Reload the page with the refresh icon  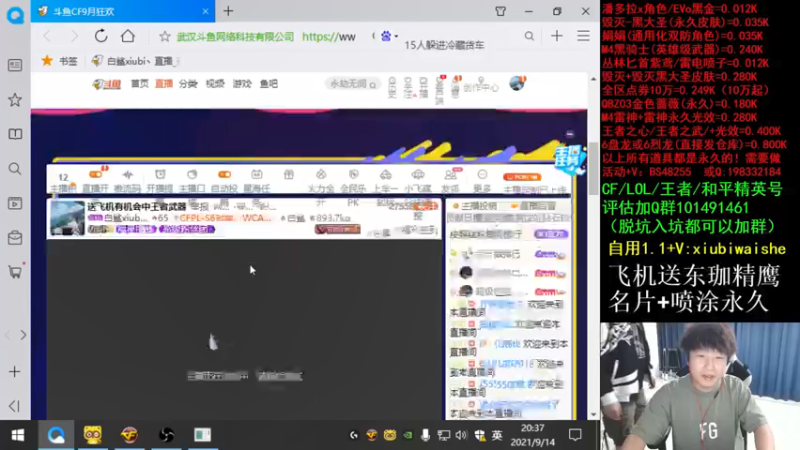pyautogui.click(x=101, y=36)
